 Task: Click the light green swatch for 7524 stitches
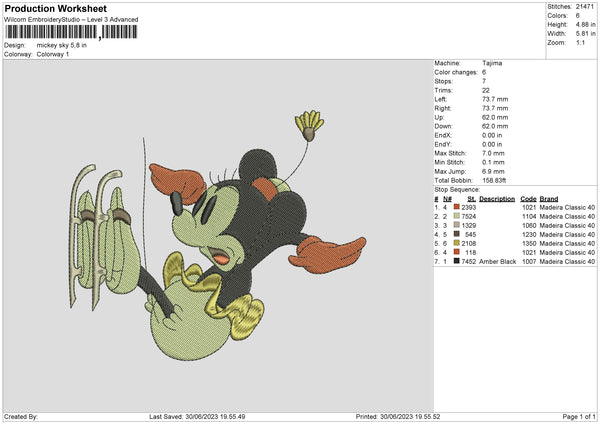(457, 216)
